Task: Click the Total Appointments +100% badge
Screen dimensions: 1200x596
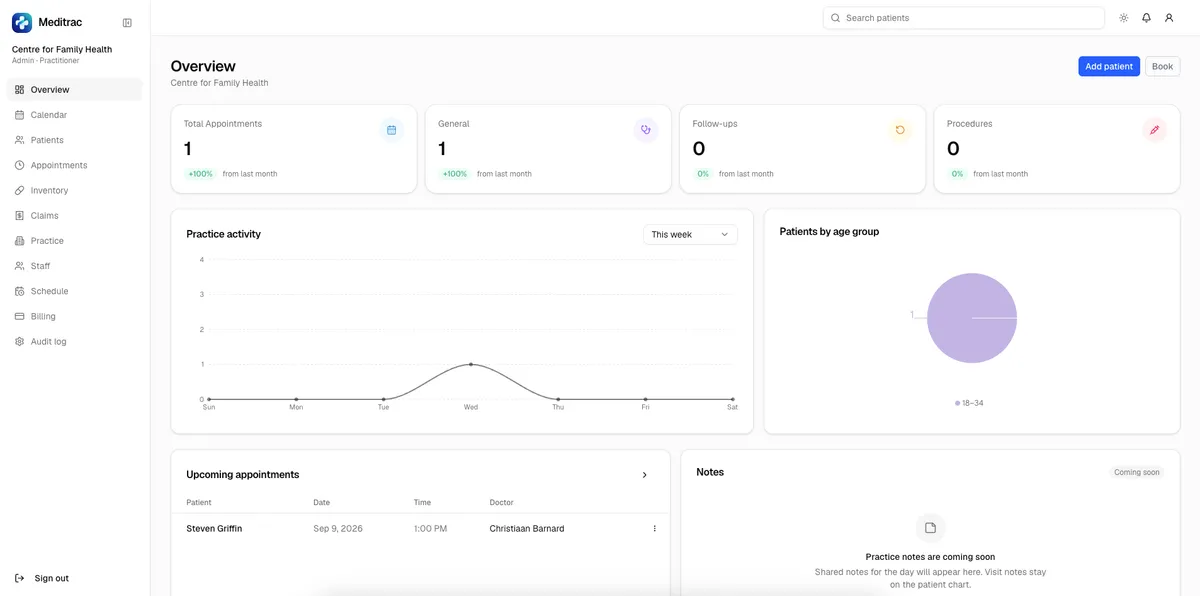Action: [x=201, y=174]
